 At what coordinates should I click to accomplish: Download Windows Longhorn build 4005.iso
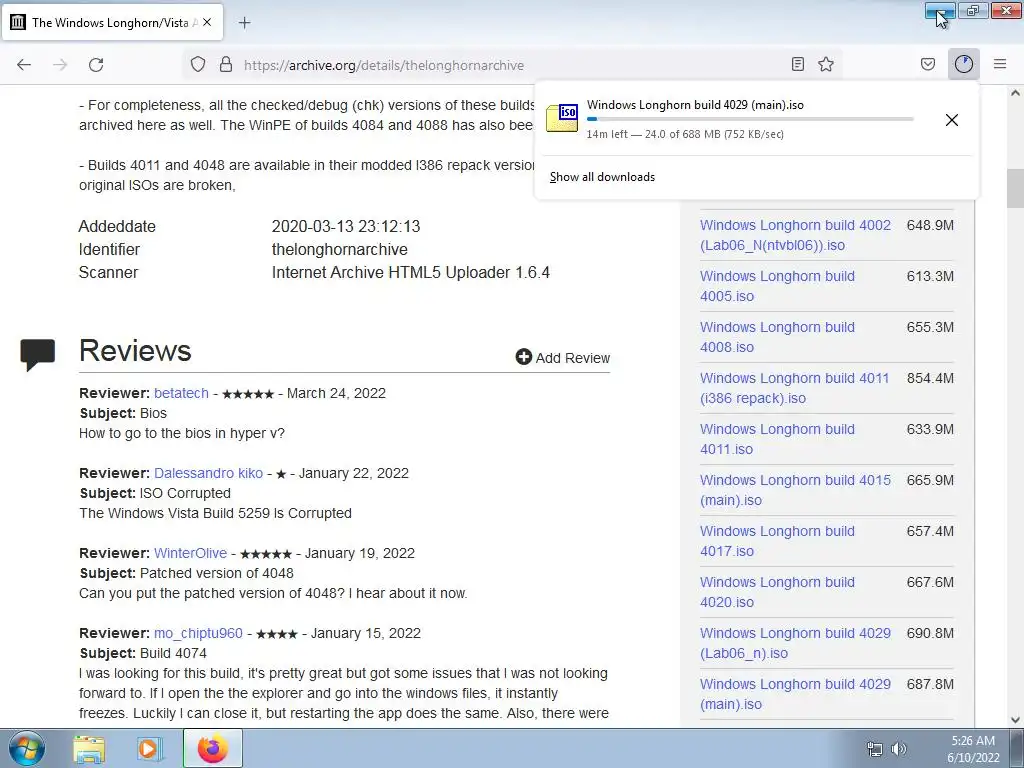point(777,286)
